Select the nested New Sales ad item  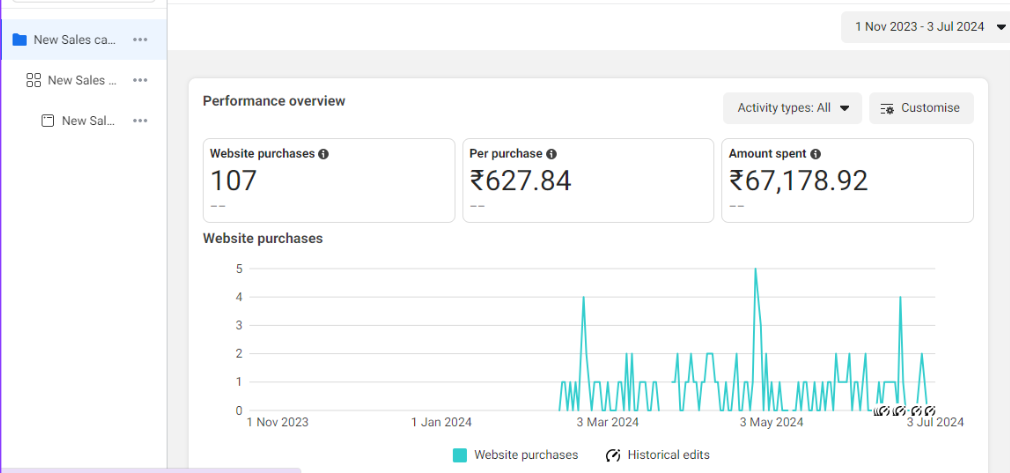pyautogui.click(x=88, y=120)
